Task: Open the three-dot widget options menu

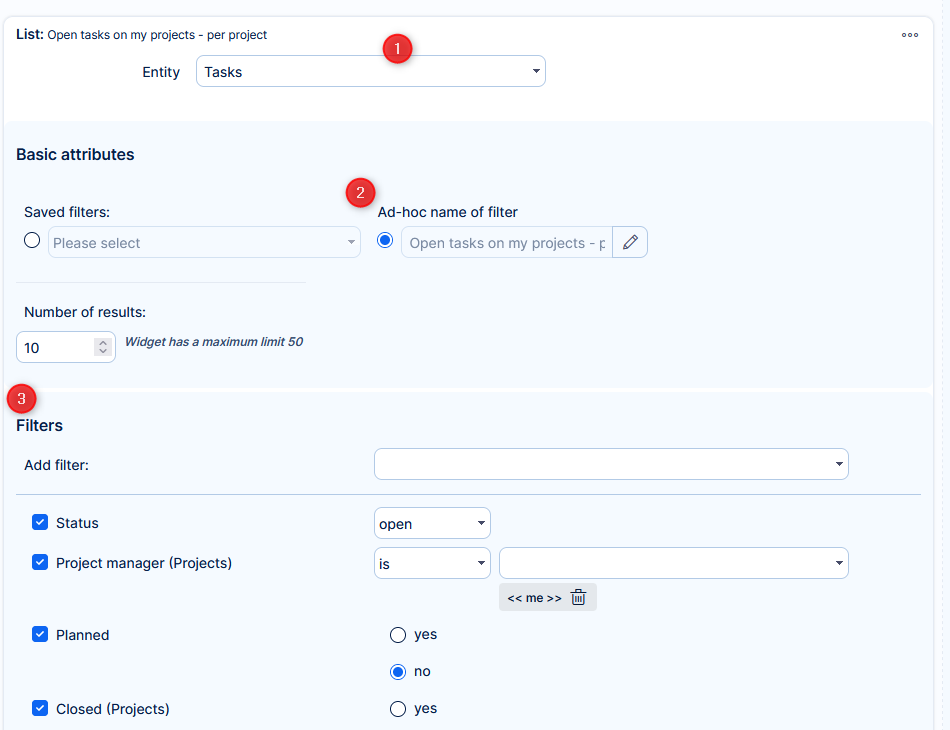Action: pyautogui.click(x=909, y=35)
